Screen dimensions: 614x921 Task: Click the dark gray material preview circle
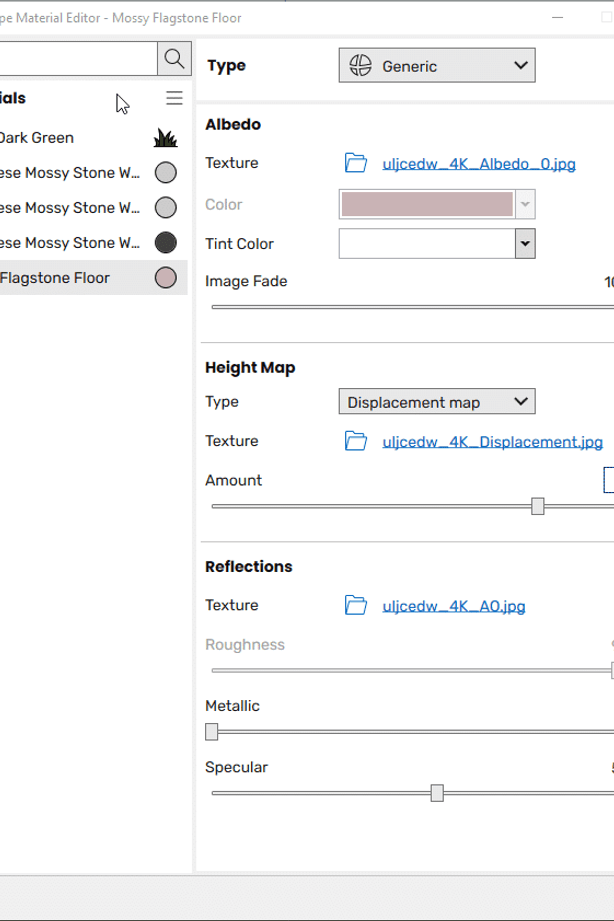166,242
